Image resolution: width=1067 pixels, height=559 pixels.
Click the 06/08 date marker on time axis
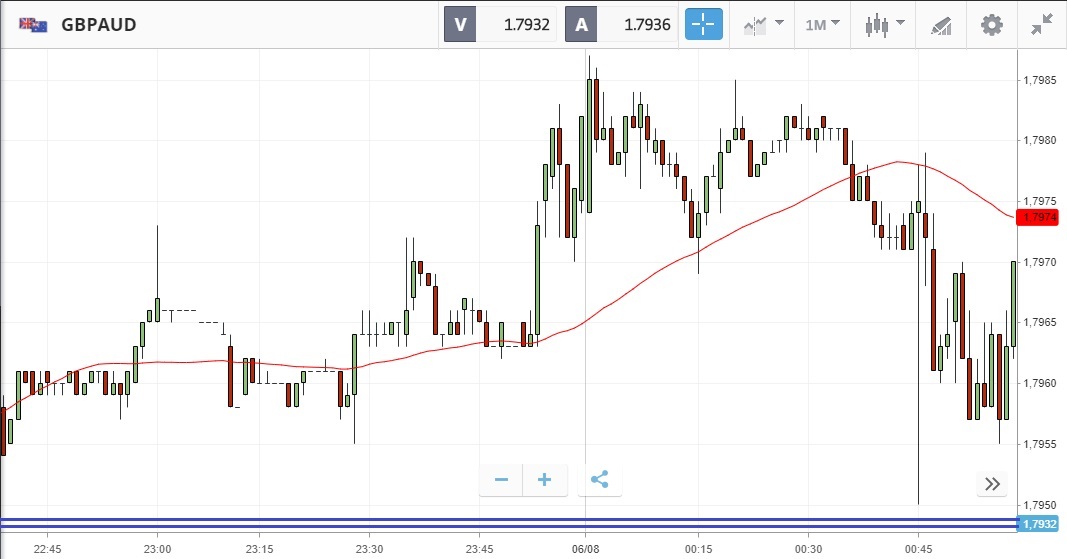[x=585, y=550]
